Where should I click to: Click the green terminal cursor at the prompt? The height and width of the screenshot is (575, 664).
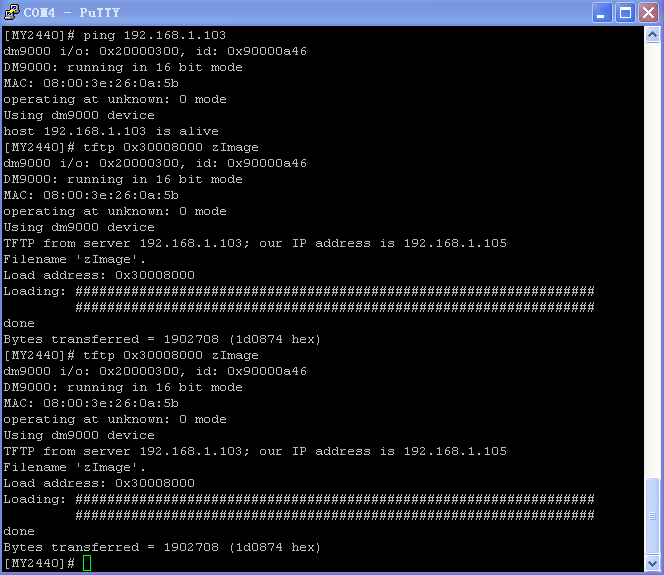[87, 563]
